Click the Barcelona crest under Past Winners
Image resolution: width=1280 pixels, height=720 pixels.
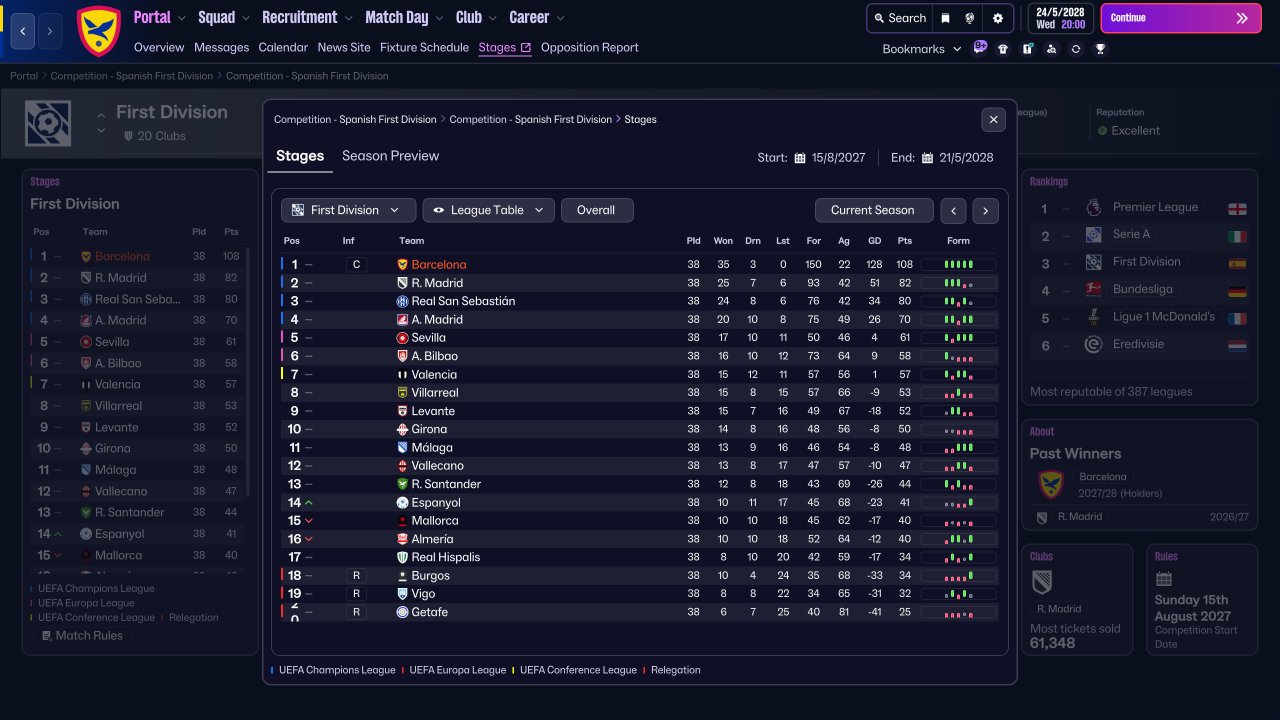(1050, 485)
